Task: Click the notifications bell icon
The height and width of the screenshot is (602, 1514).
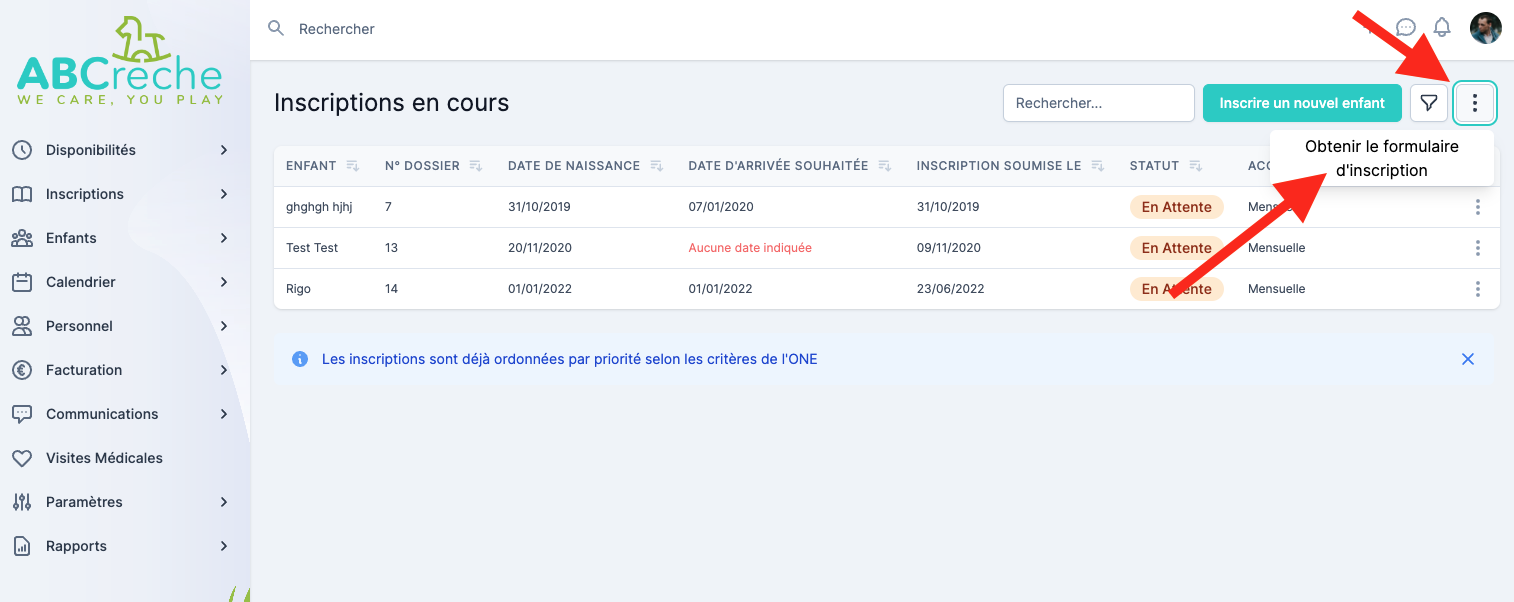Action: pyautogui.click(x=1442, y=28)
